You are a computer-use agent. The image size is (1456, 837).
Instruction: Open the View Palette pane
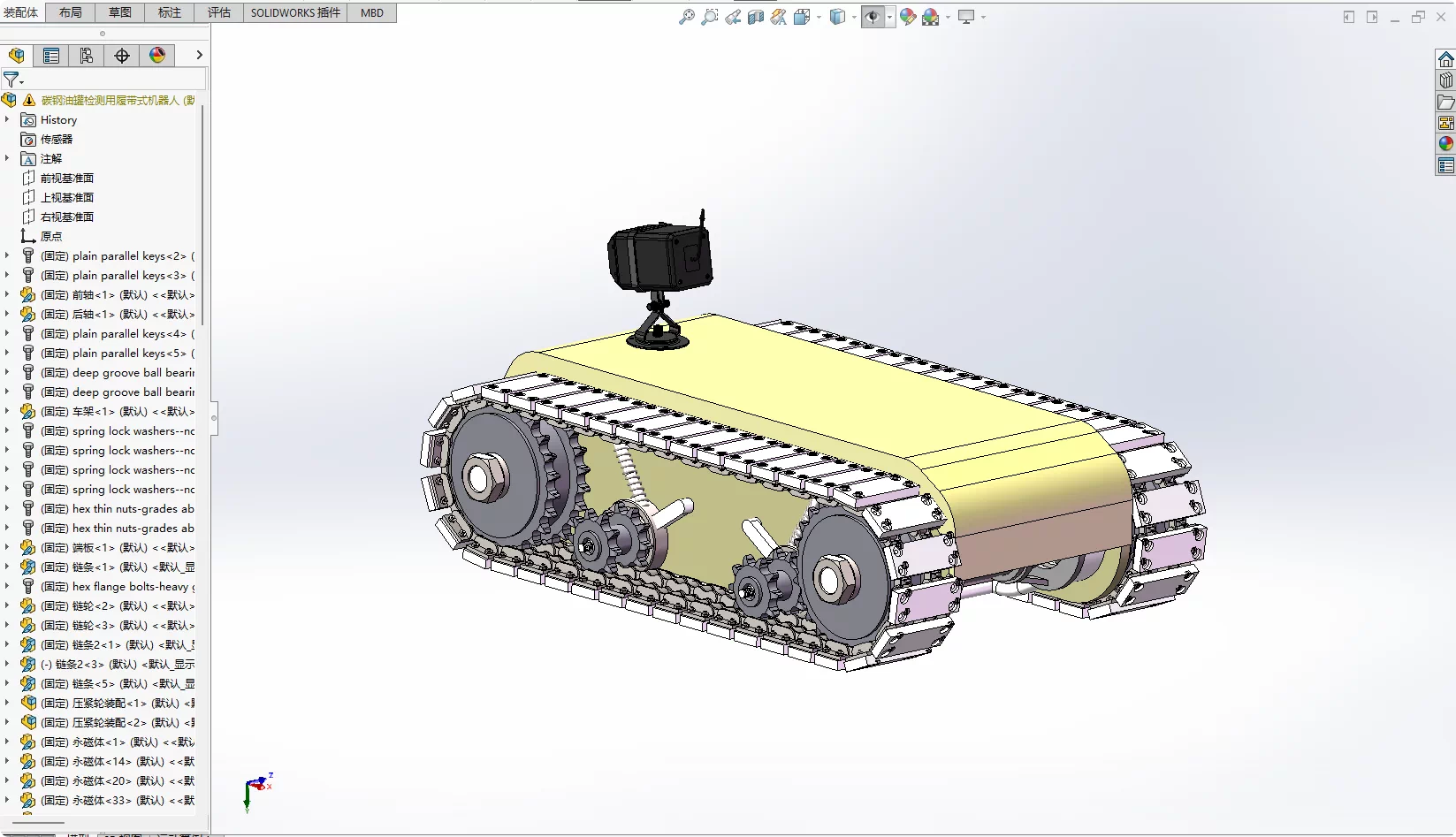click(1445, 123)
